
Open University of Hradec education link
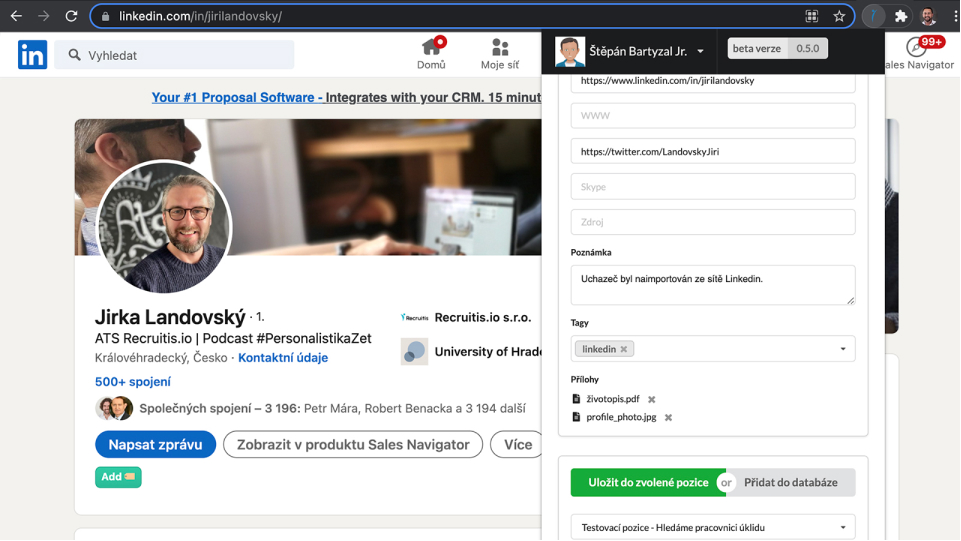click(488, 352)
